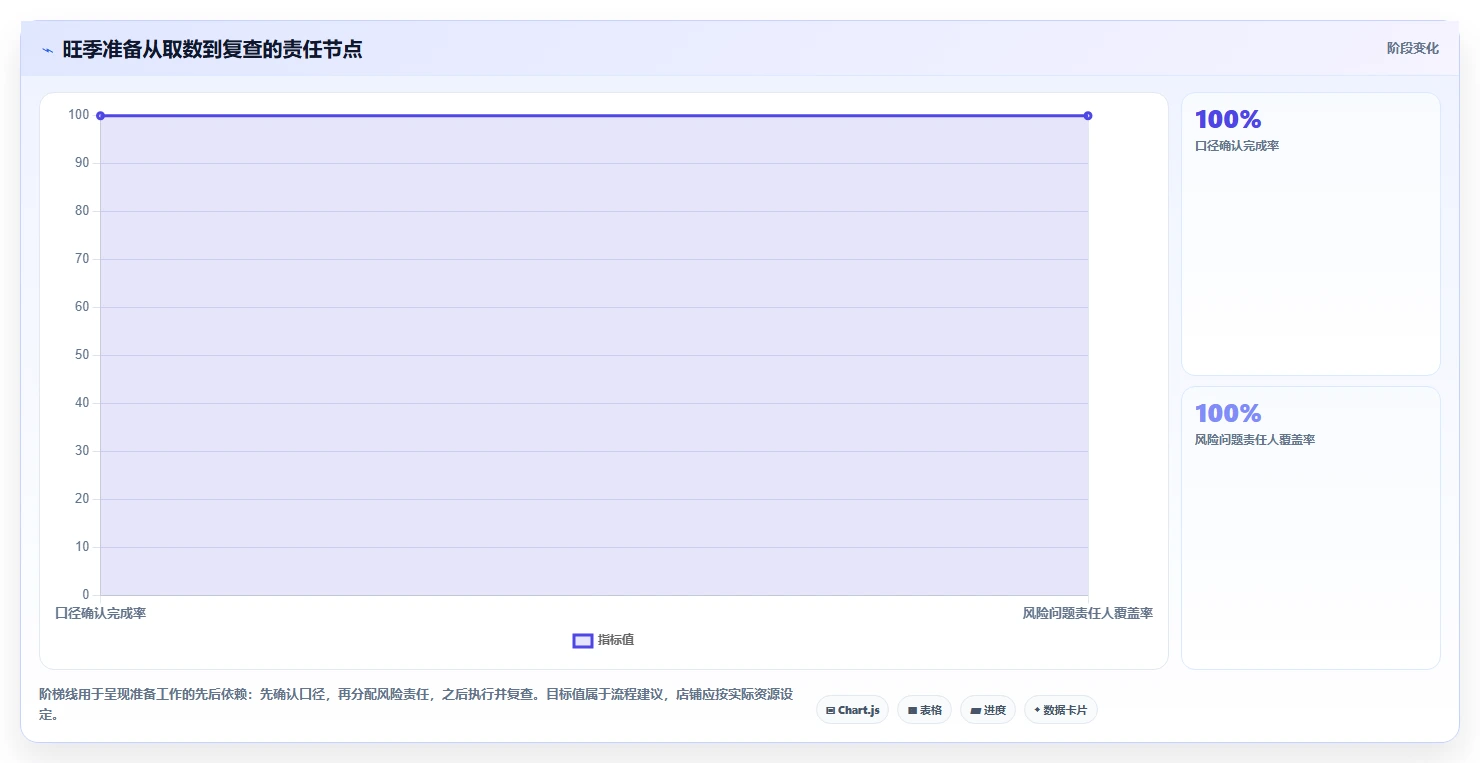Screen dimensions: 1480x763
Task: Click the 数据卡片 tag
Action: point(1060,710)
